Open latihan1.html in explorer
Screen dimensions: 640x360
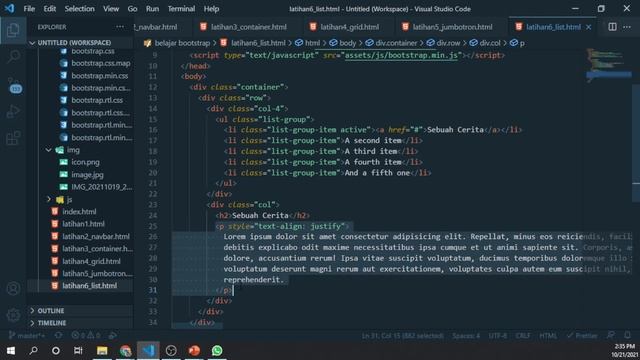click(83, 224)
